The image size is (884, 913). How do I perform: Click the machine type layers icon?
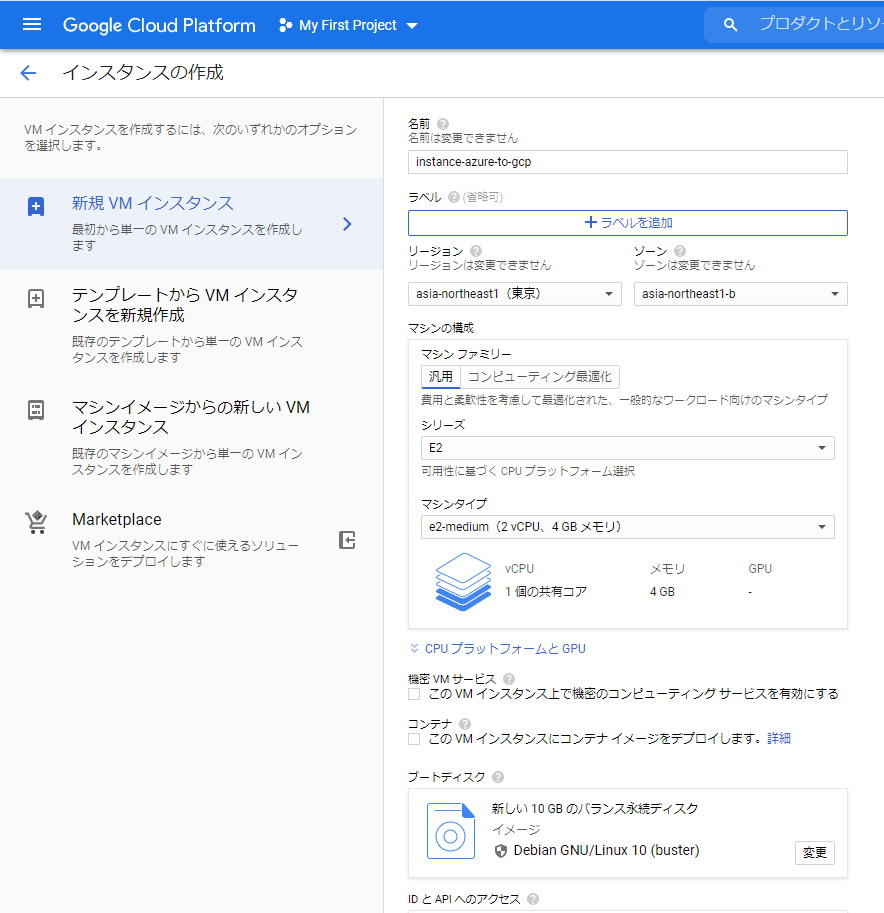(x=463, y=582)
